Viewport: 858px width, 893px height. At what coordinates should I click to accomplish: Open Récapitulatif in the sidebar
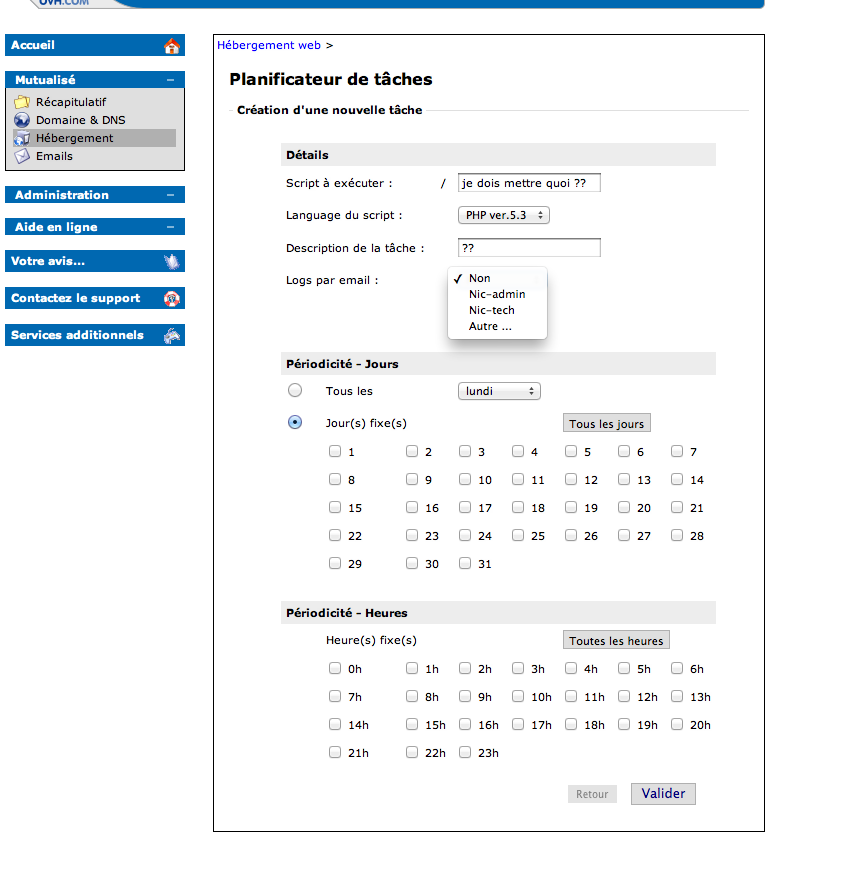[x=71, y=102]
